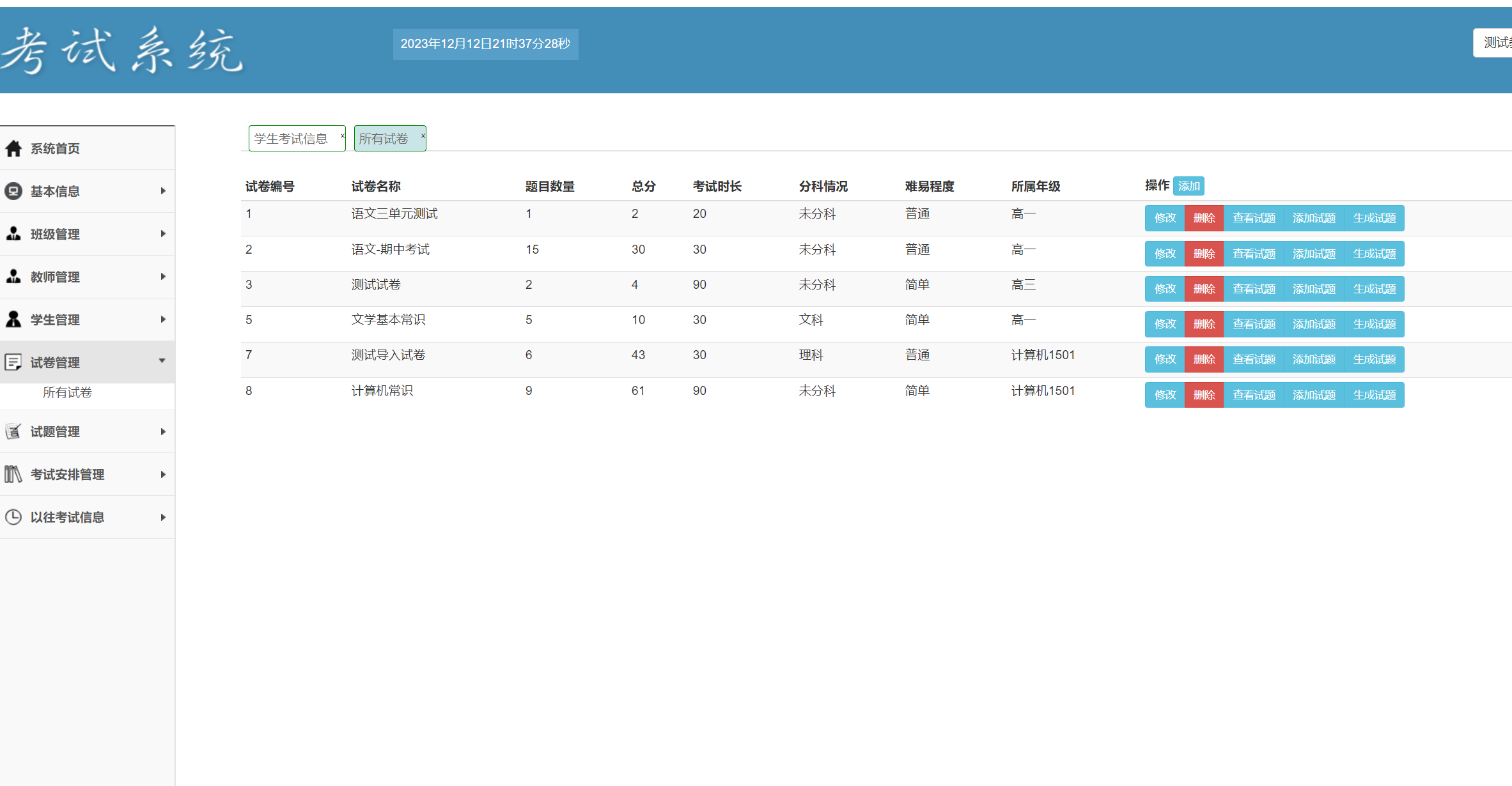
Task: Close the 所有试卷 tab
Action: click(423, 135)
